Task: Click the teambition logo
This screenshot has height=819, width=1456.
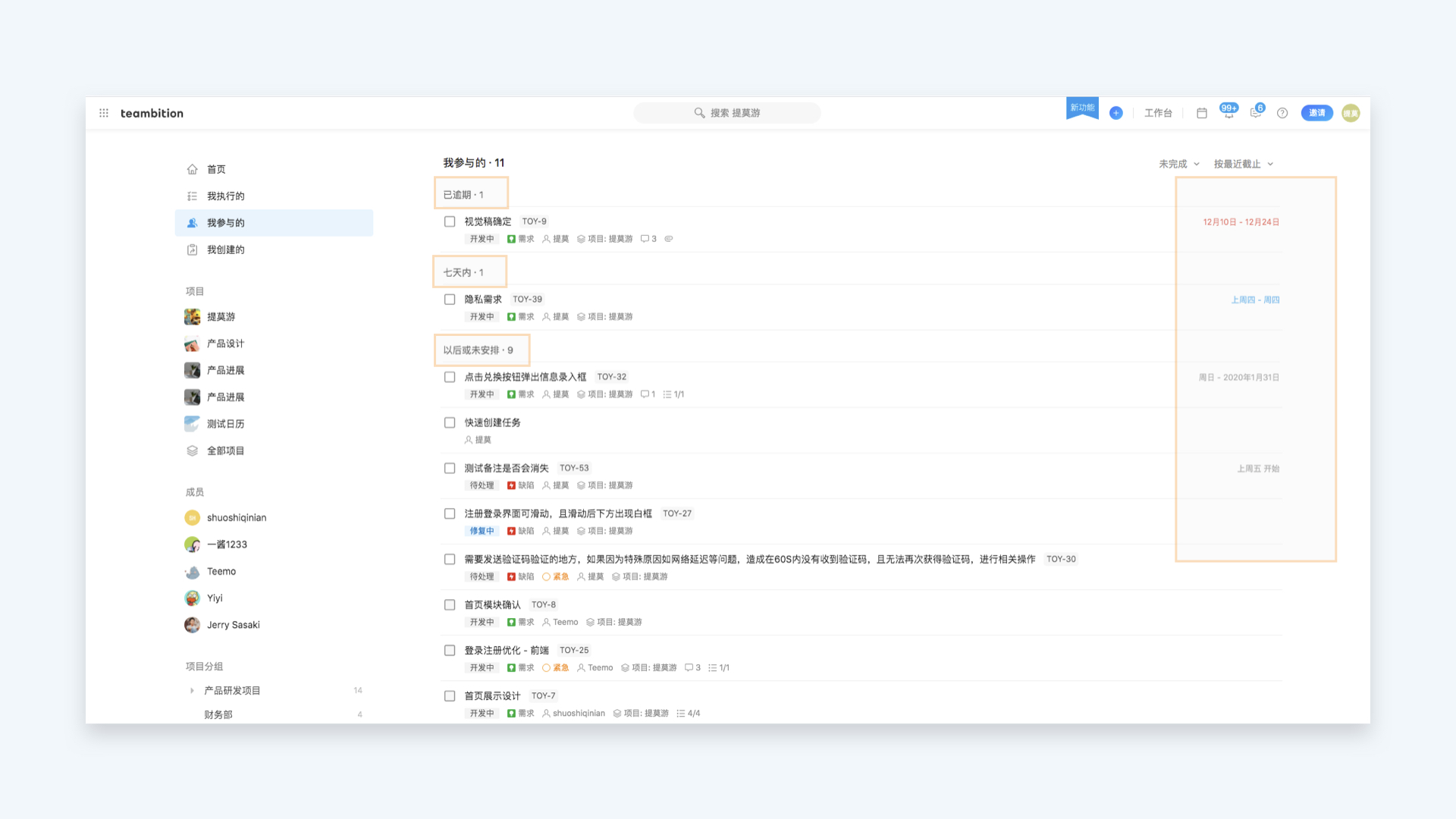Action: click(x=152, y=113)
